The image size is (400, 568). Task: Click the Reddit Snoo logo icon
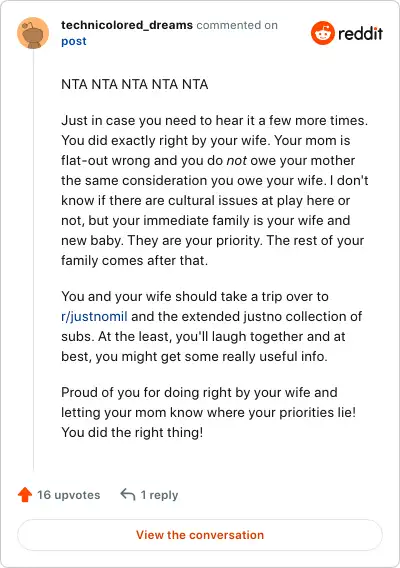tap(322, 33)
